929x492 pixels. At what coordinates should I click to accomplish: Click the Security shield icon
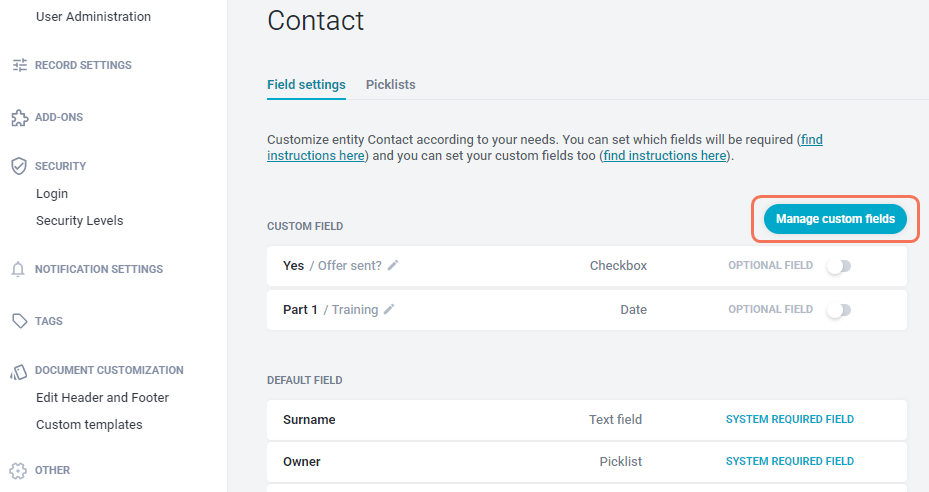19,166
